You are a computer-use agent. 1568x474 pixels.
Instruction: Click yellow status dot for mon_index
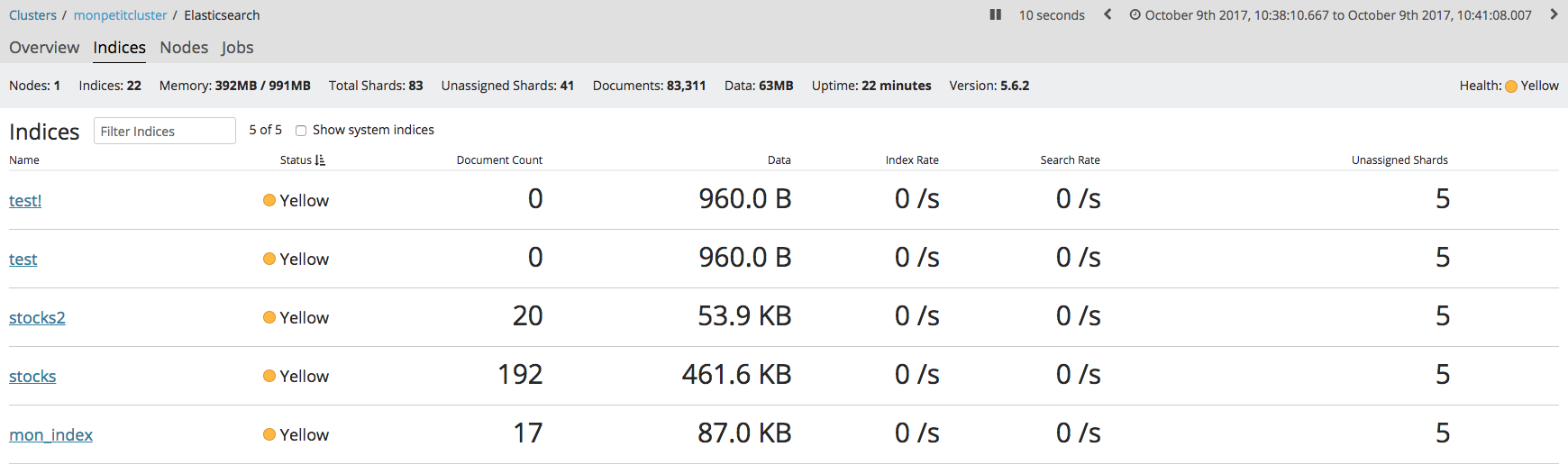(x=269, y=434)
